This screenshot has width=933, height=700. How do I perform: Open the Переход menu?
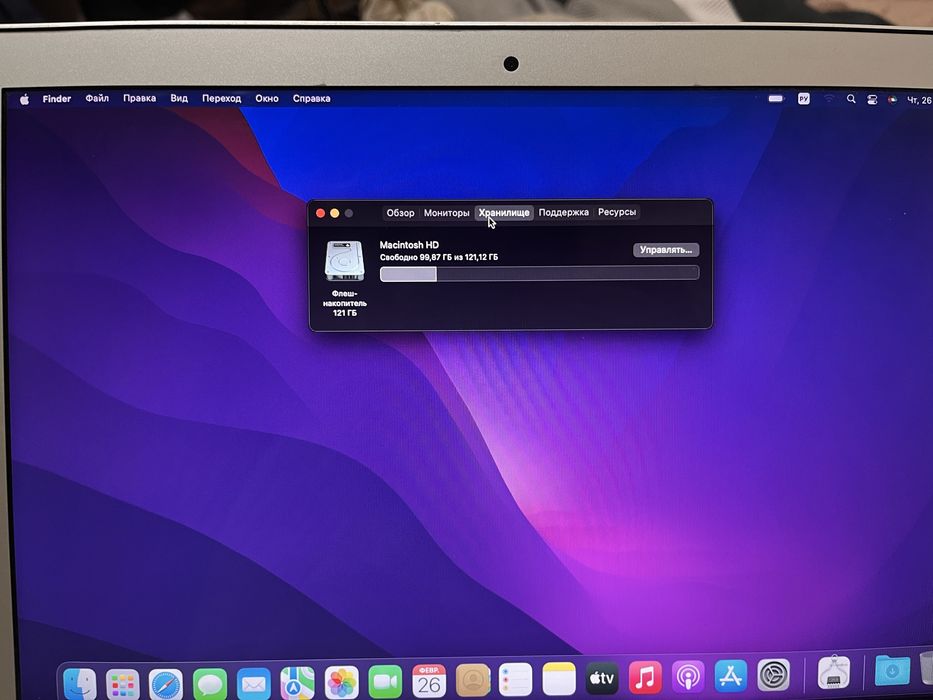click(221, 99)
